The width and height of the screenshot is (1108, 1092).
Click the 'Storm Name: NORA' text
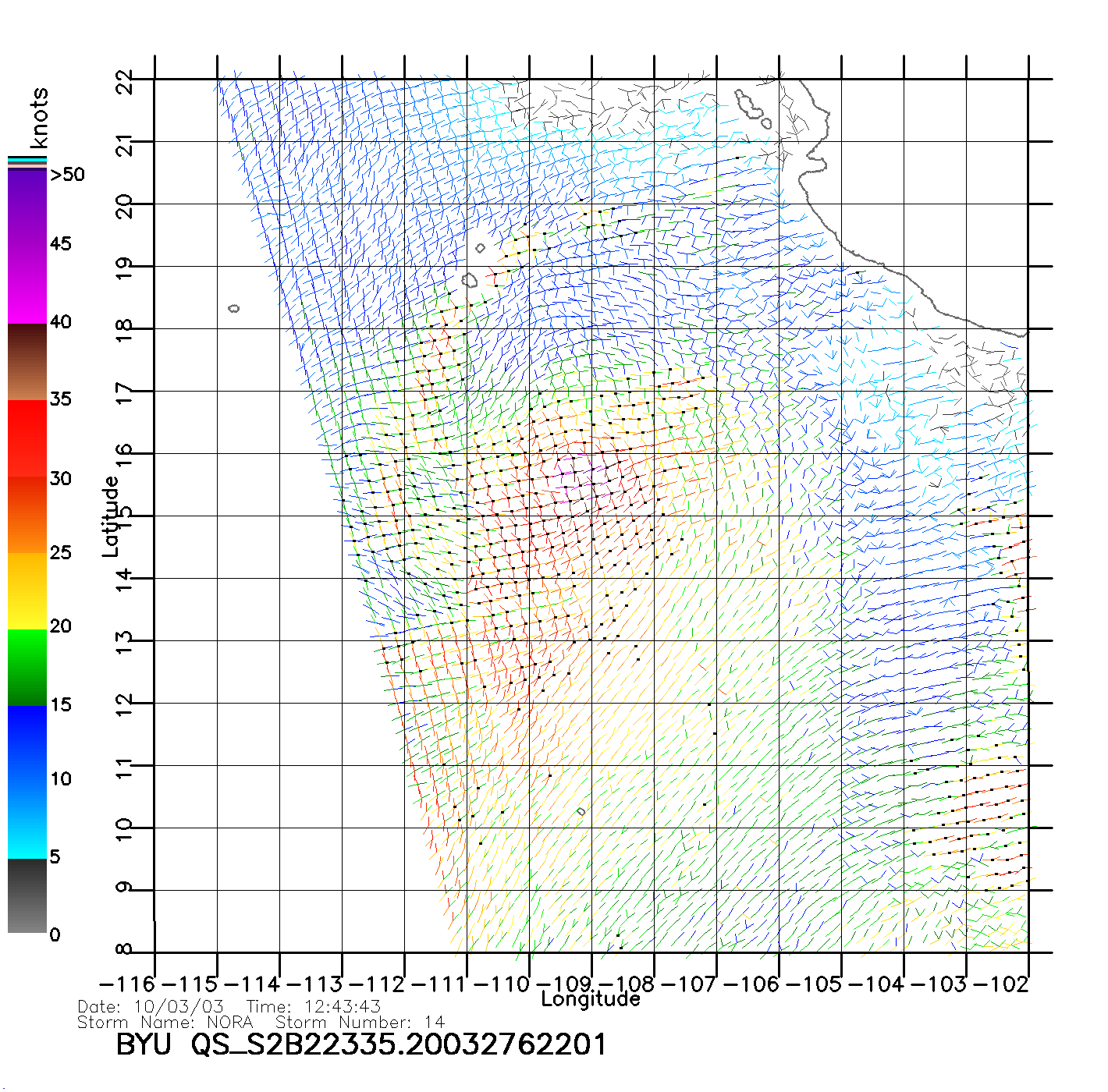point(165,1022)
